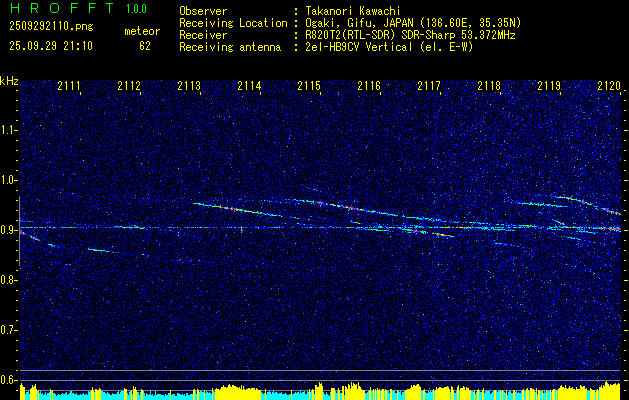Click time marker 2116
The width and height of the screenshot is (629, 400).
(x=369, y=86)
